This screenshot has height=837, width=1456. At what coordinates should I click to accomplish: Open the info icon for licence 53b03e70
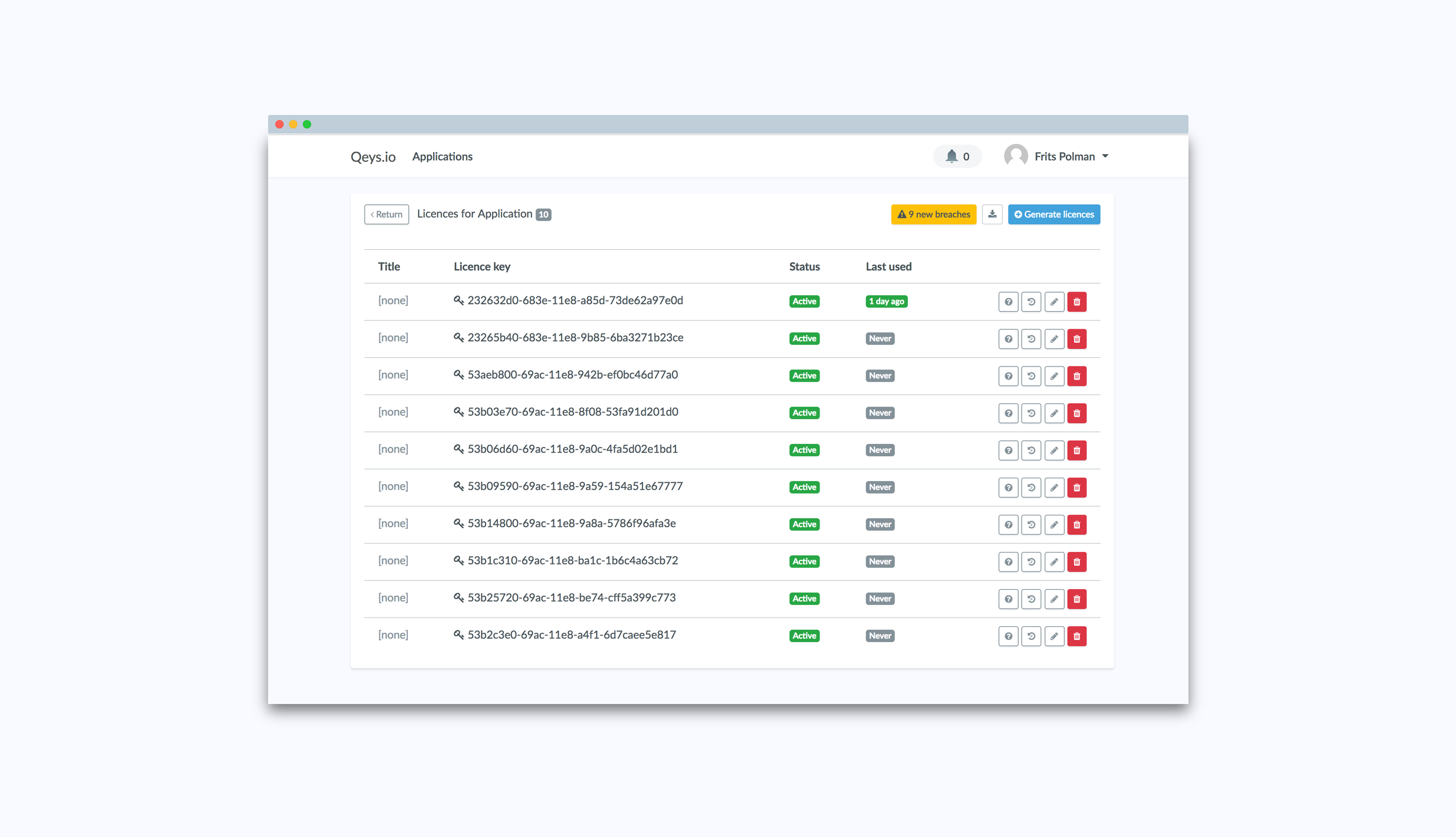point(1008,413)
